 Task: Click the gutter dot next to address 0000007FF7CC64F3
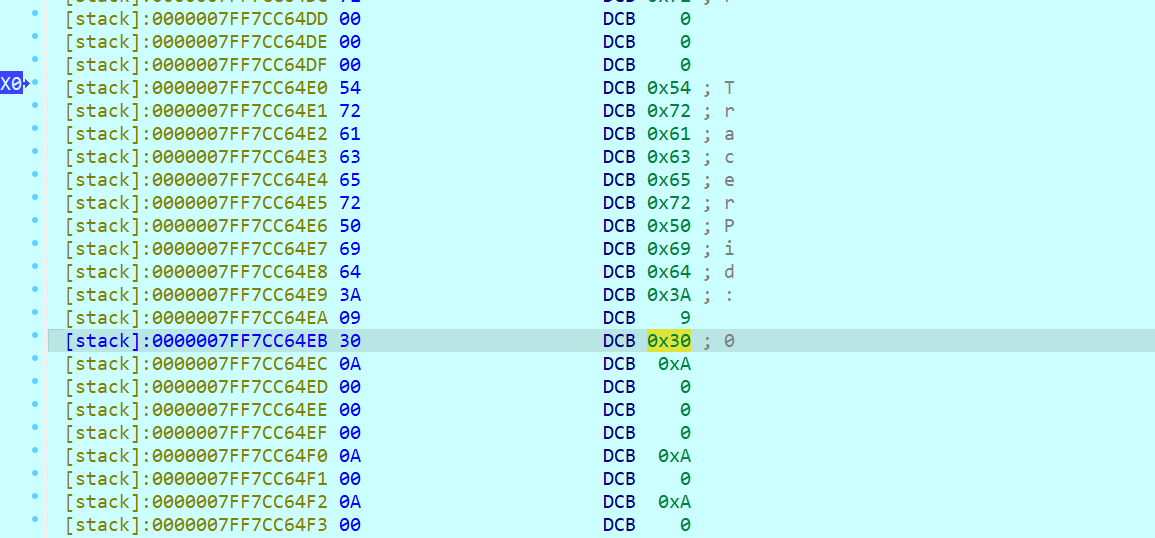click(x=36, y=521)
